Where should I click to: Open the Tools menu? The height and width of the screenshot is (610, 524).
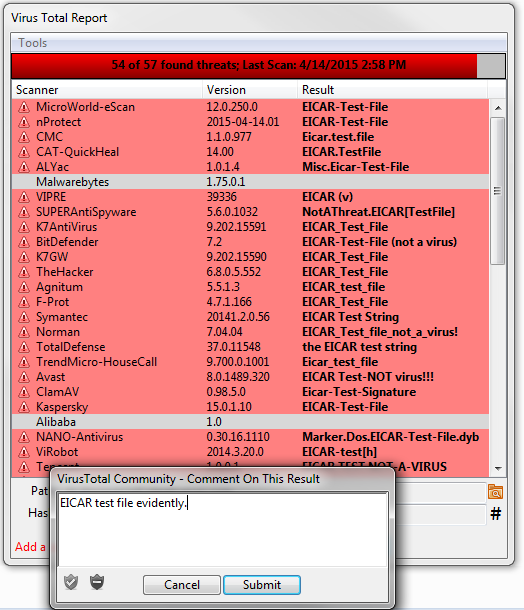[x=33, y=43]
